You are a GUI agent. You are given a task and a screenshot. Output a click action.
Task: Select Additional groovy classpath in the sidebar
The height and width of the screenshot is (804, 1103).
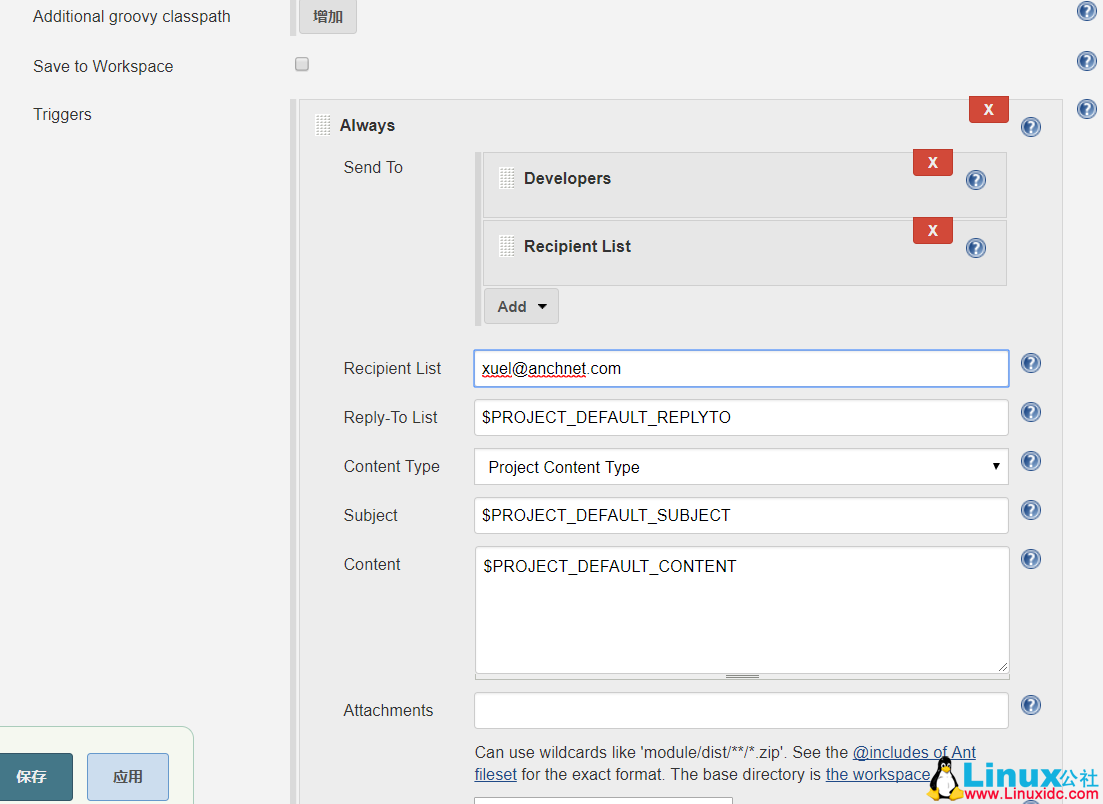(131, 16)
